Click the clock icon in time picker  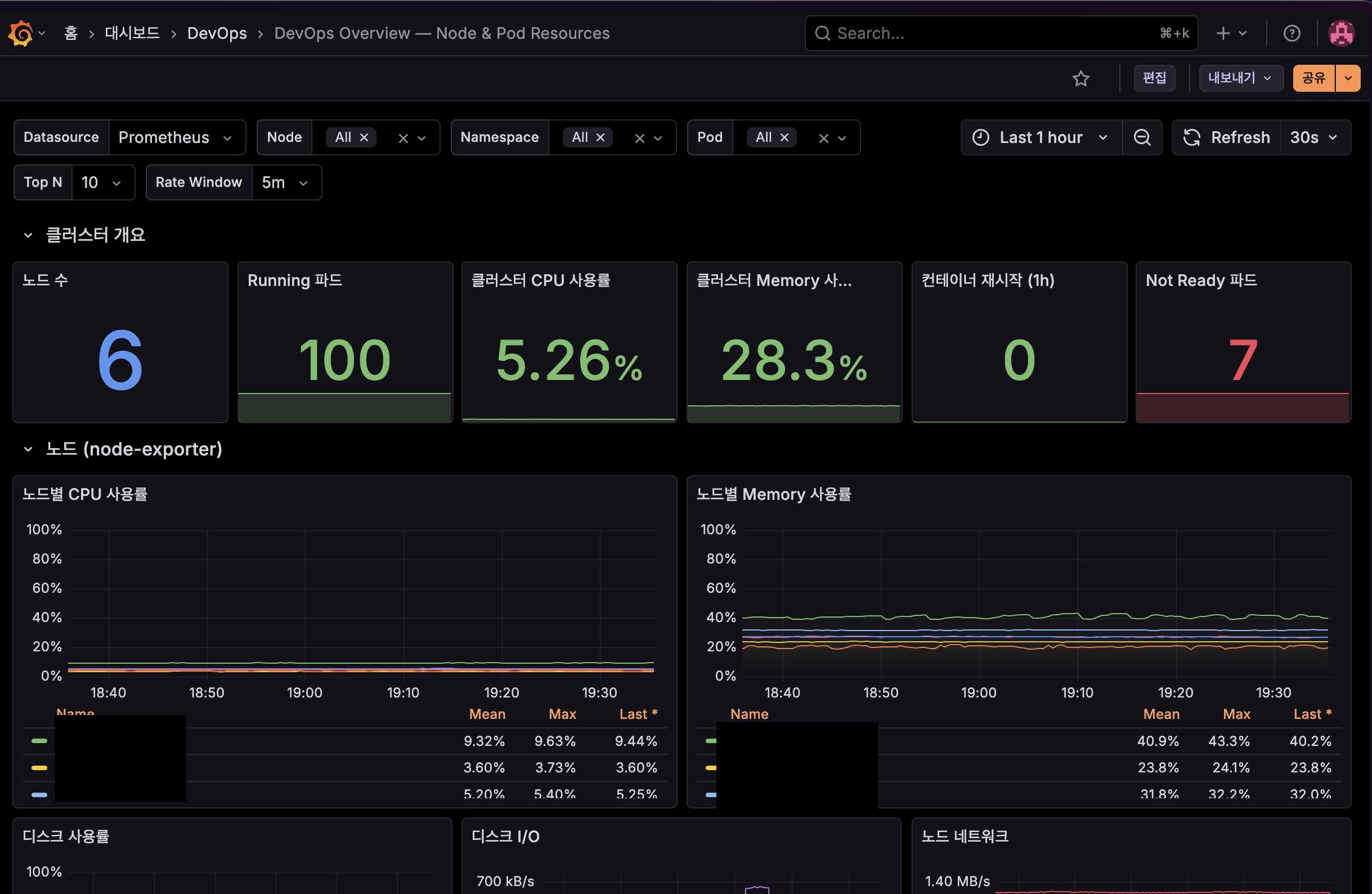point(980,137)
